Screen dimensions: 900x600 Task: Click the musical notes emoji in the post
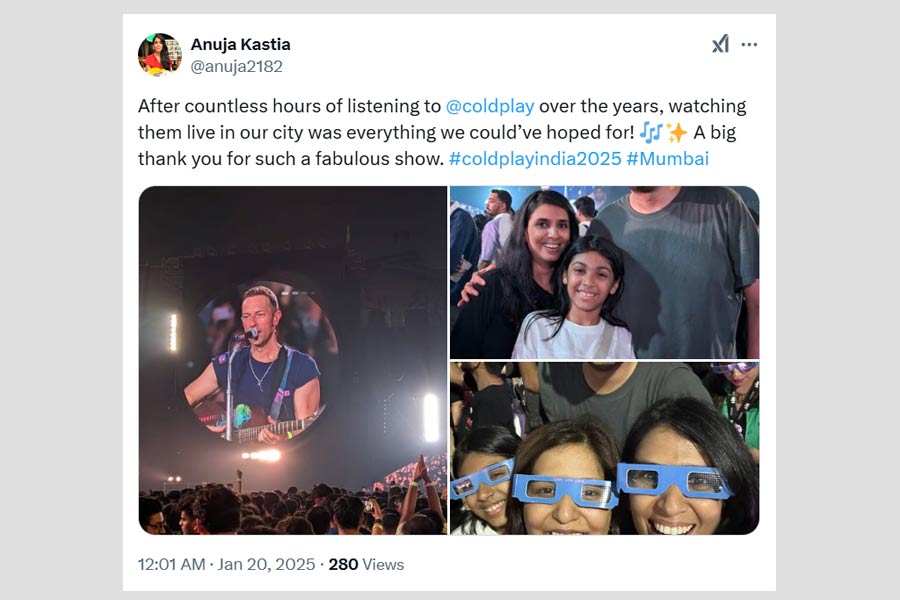click(x=648, y=133)
